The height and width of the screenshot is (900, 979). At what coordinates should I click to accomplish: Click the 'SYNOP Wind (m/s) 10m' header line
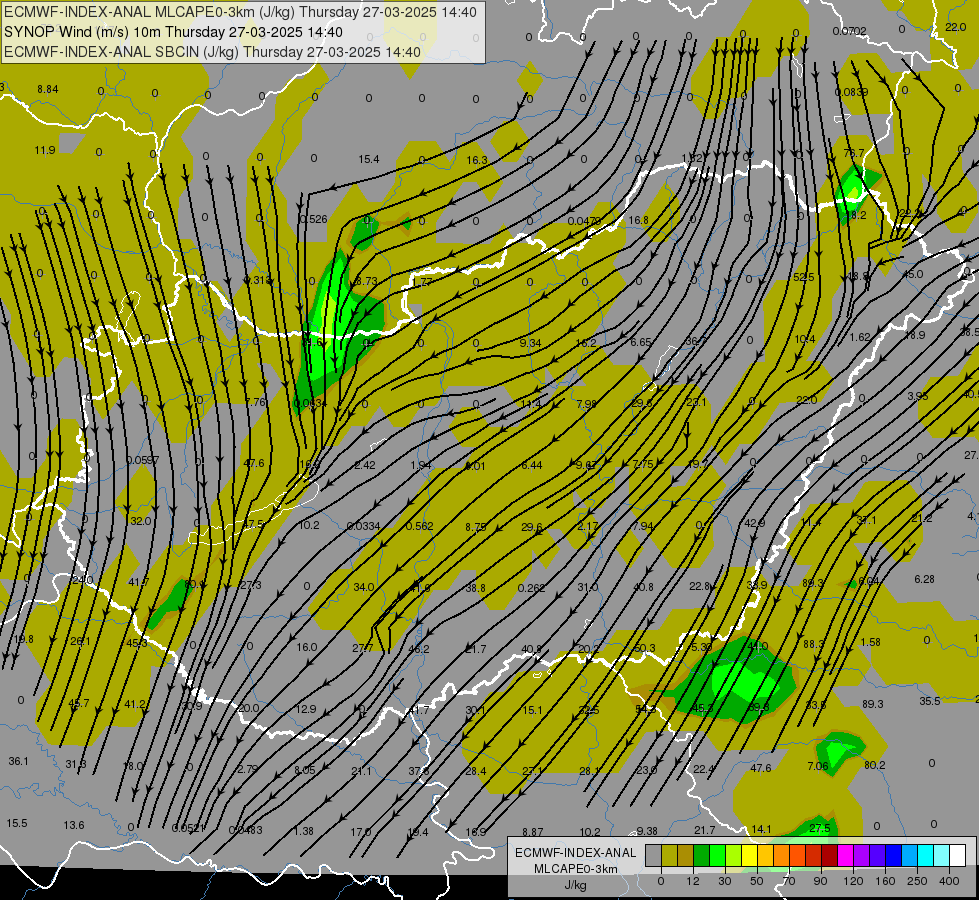tap(173, 32)
